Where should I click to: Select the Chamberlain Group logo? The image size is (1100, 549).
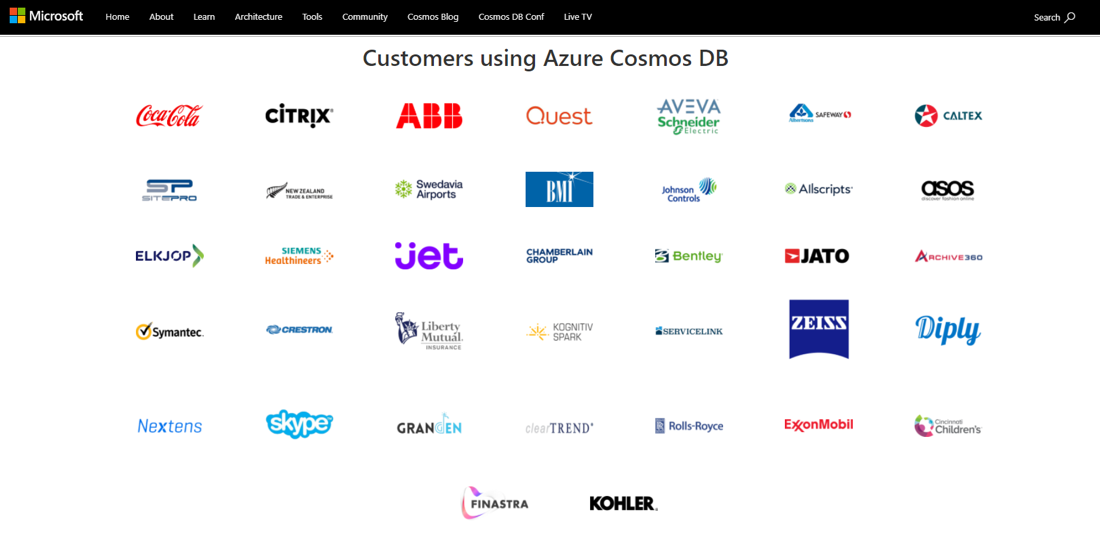[x=559, y=256]
